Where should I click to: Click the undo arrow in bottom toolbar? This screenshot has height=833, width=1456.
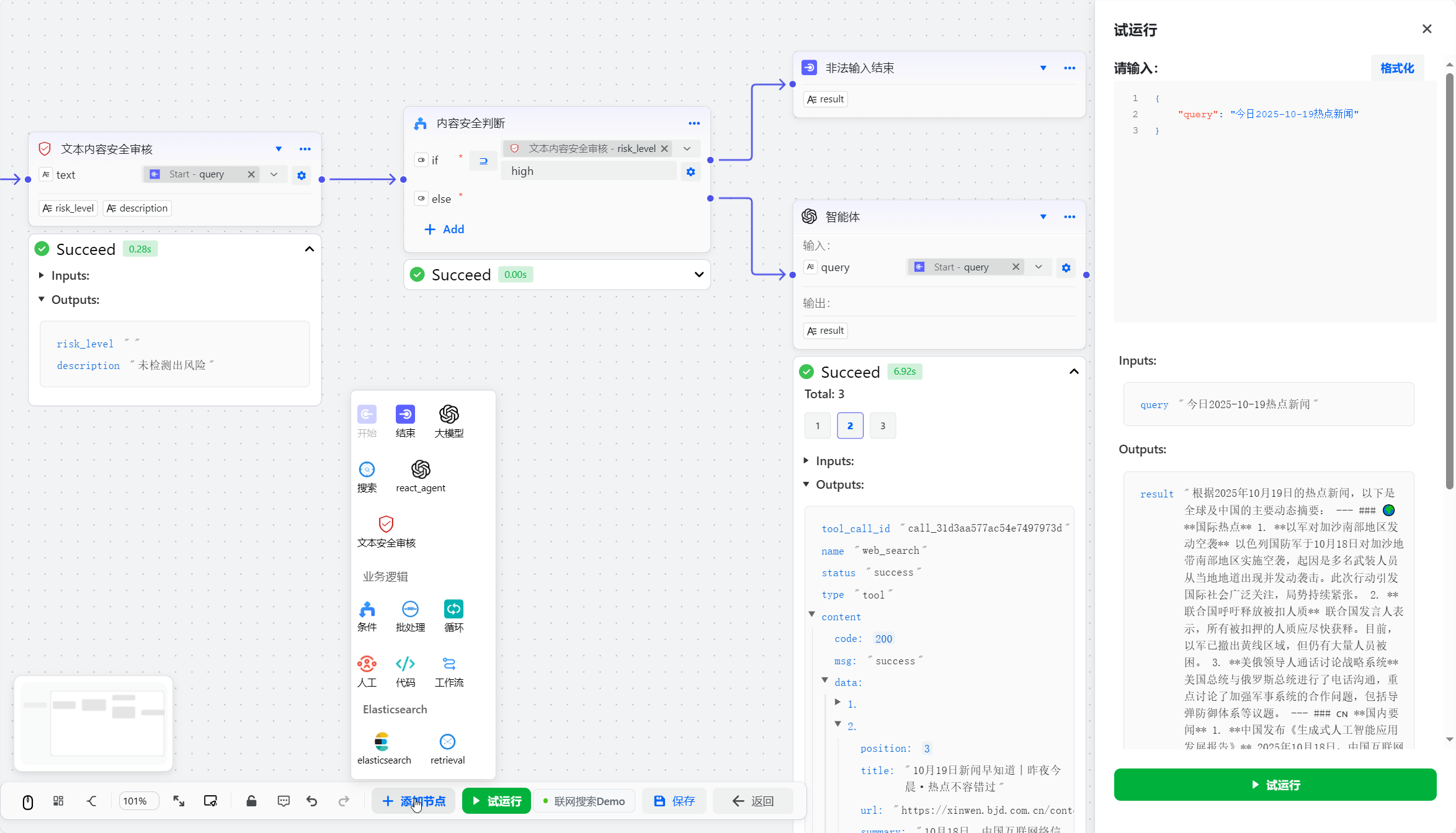click(x=312, y=801)
